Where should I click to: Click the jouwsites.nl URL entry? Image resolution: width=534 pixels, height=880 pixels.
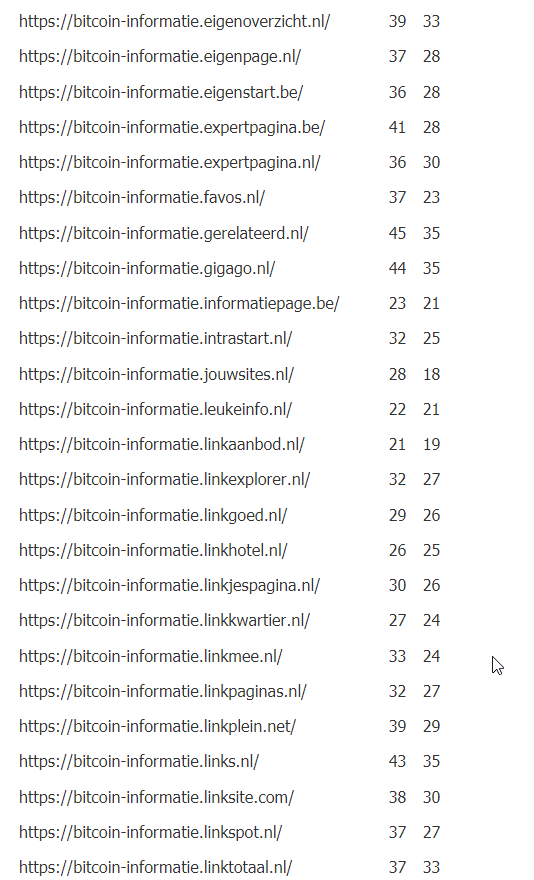click(157, 374)
